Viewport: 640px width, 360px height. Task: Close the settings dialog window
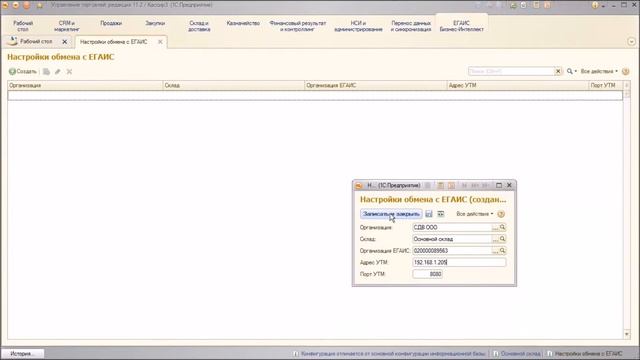509,185
